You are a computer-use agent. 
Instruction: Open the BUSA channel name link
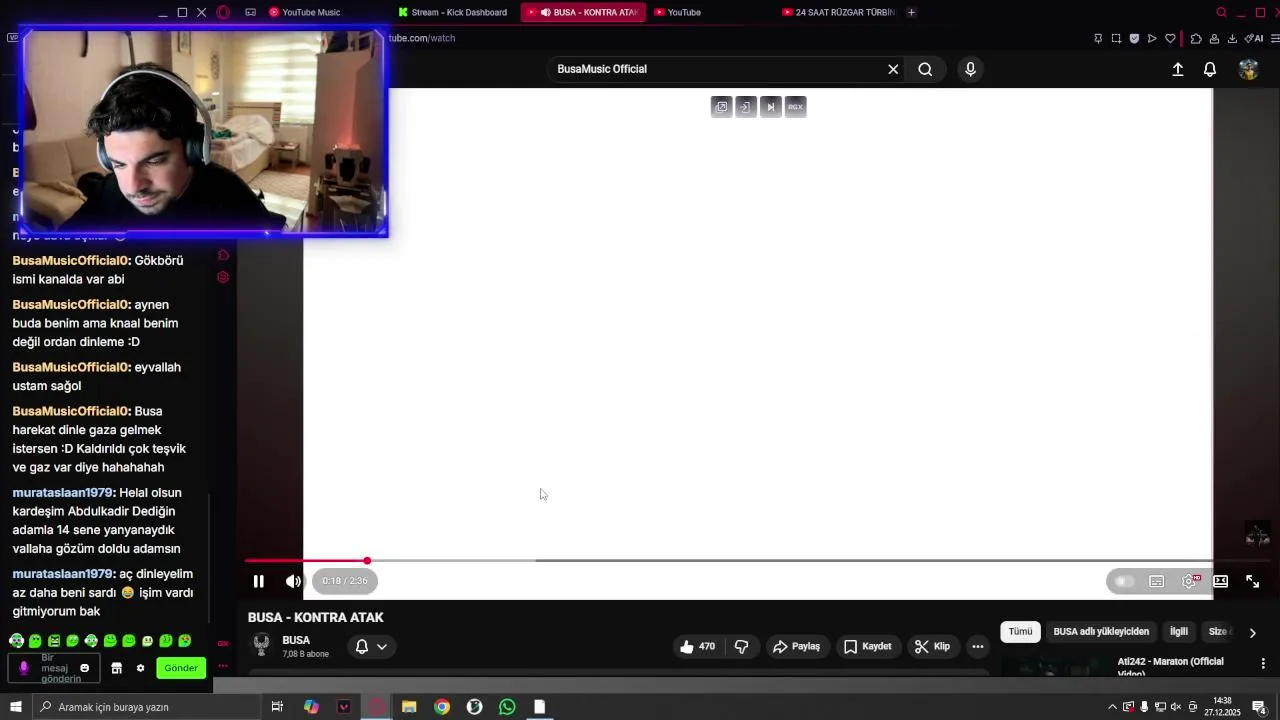pos(296,640)
